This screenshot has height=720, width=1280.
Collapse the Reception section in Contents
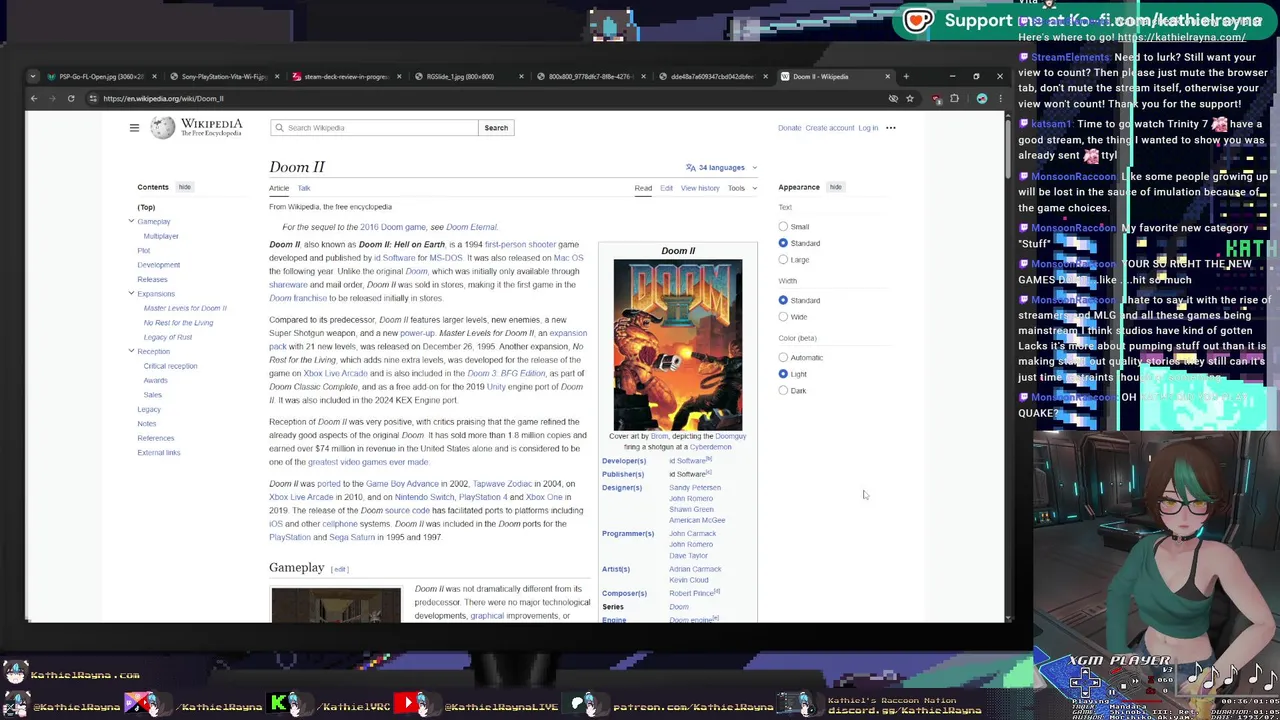131,352
